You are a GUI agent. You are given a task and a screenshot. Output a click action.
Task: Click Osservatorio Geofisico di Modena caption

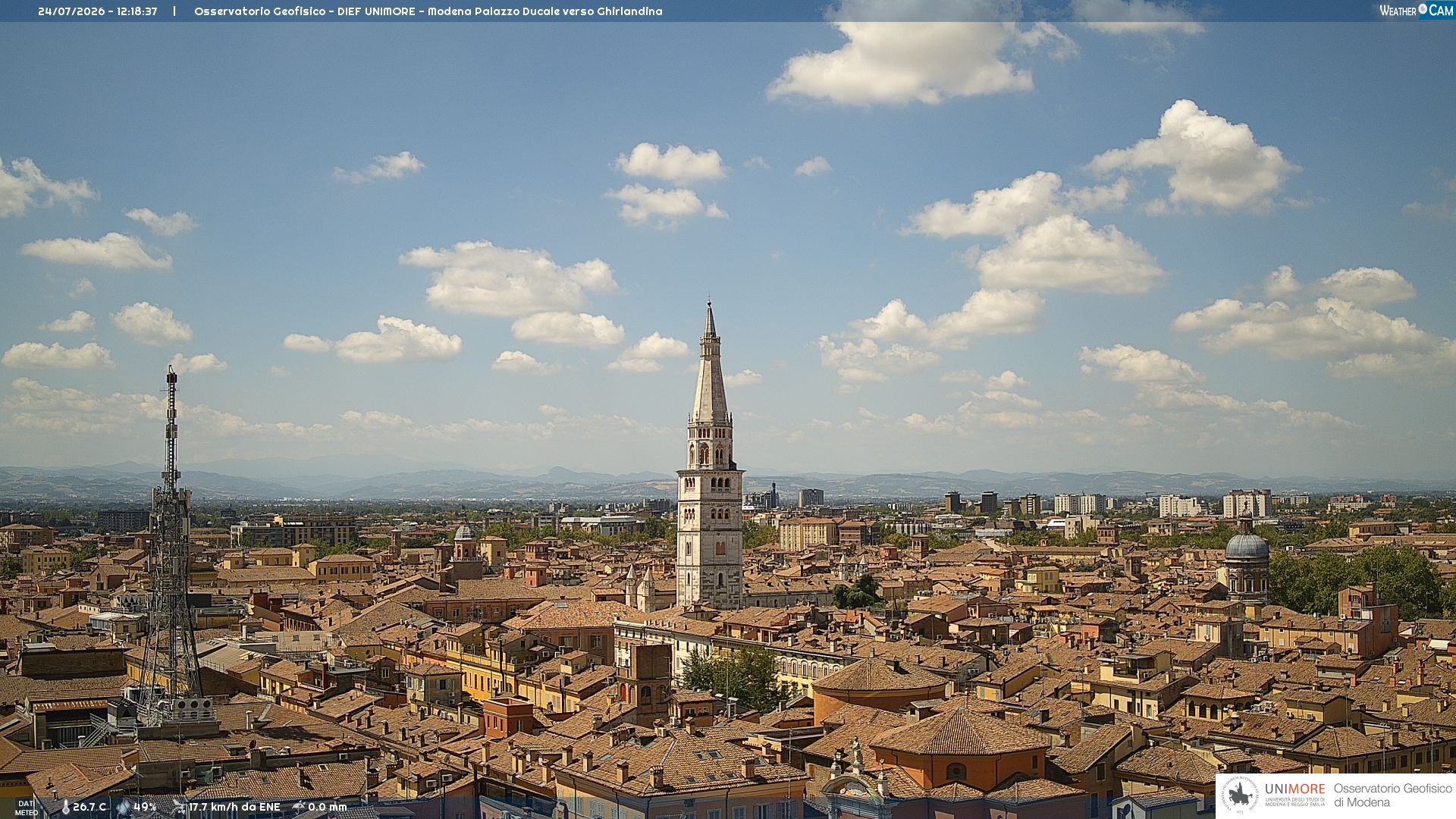[1393, 795]
